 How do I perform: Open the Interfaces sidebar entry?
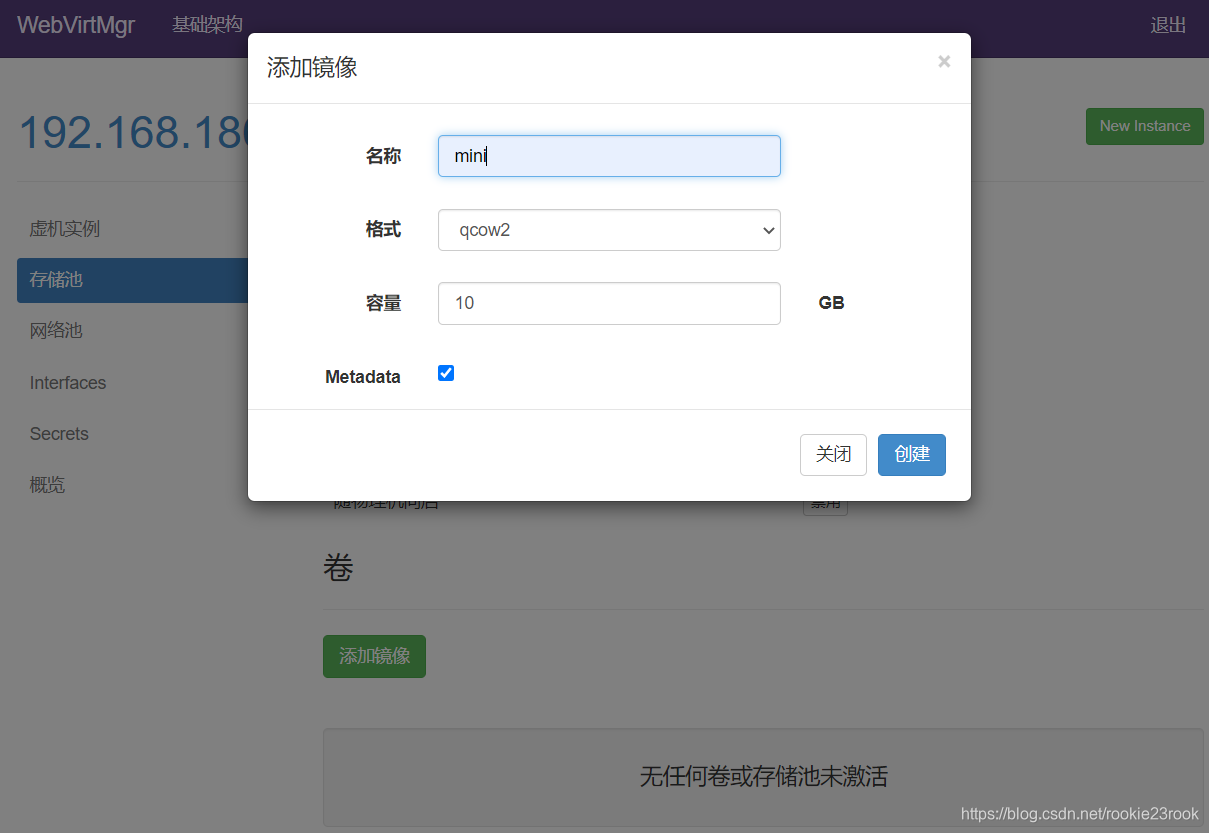pyautogui.click(x=67, y=382)
